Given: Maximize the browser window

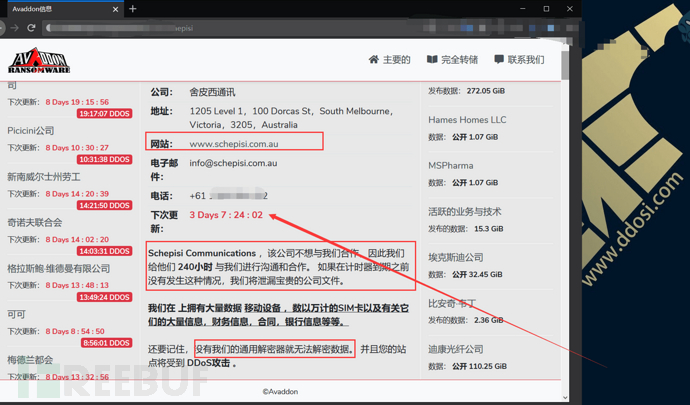Looking at the screenshot, I should pos(546,9).
